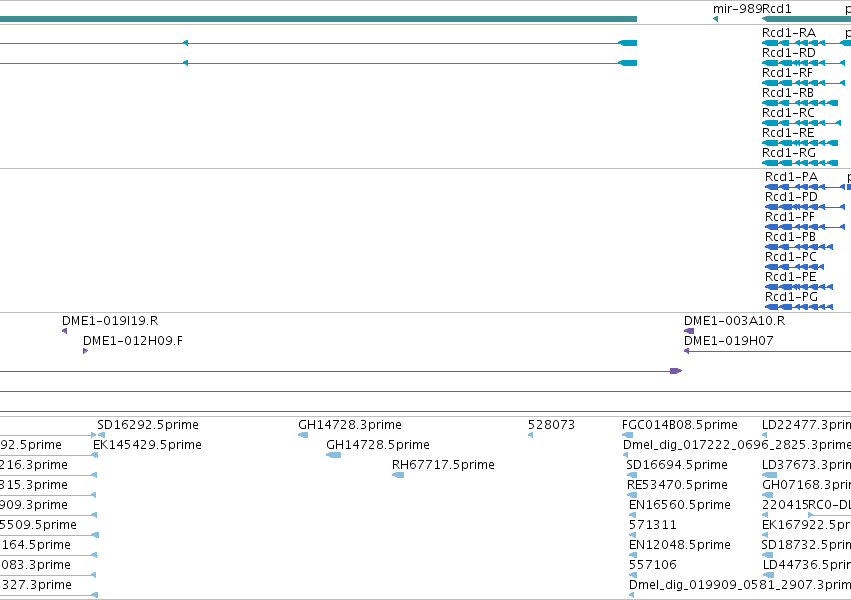The width and height of the screenshot is (851, 600).
Task: Click the long teal gene bar at top
Action: pyautogui.click(x=318, y=20)
